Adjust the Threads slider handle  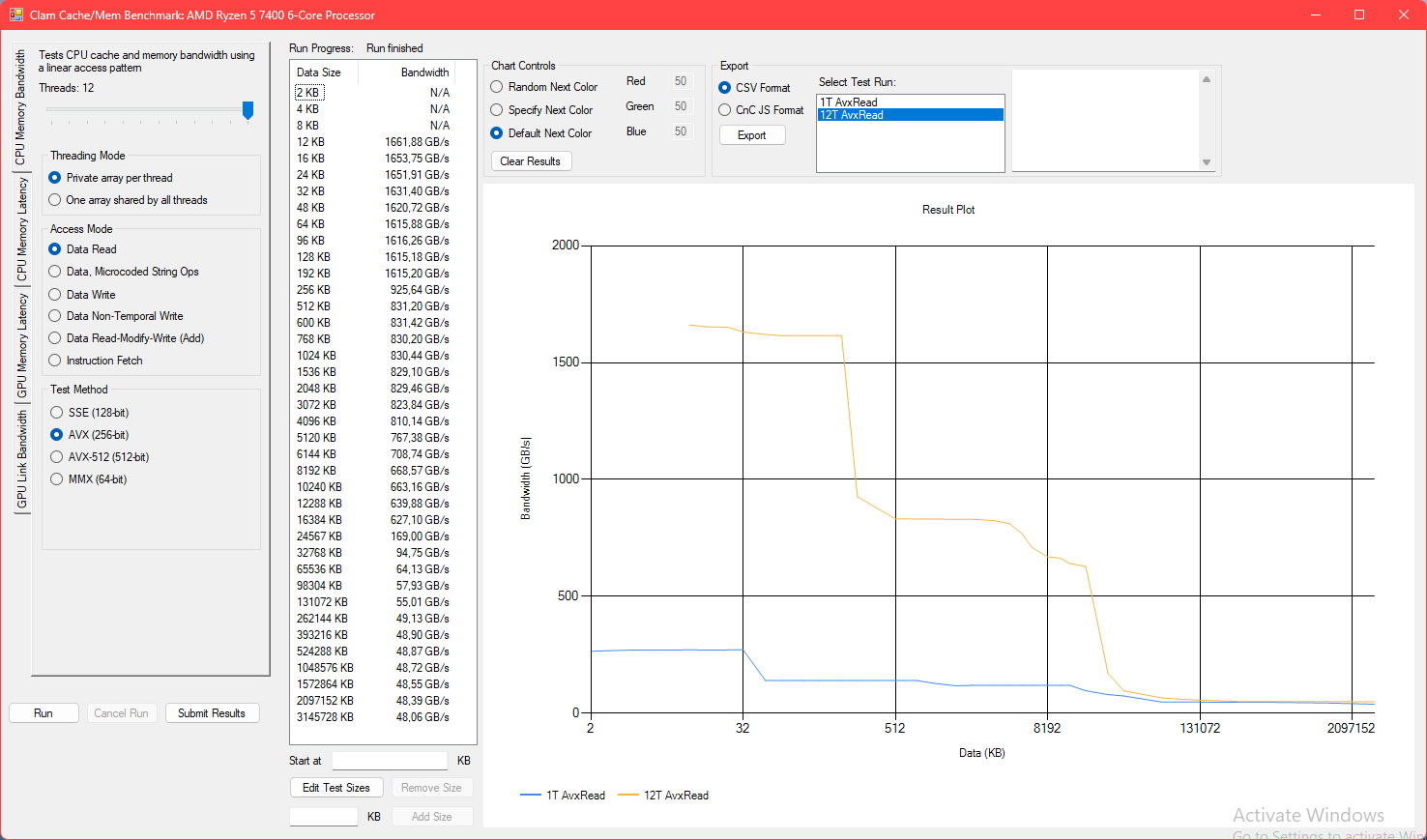click(248, 110)
